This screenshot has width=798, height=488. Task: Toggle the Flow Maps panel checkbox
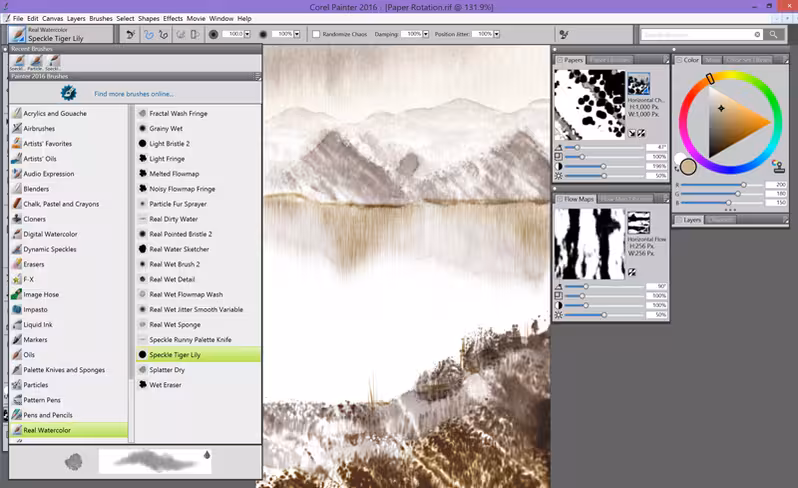point(560,199)
